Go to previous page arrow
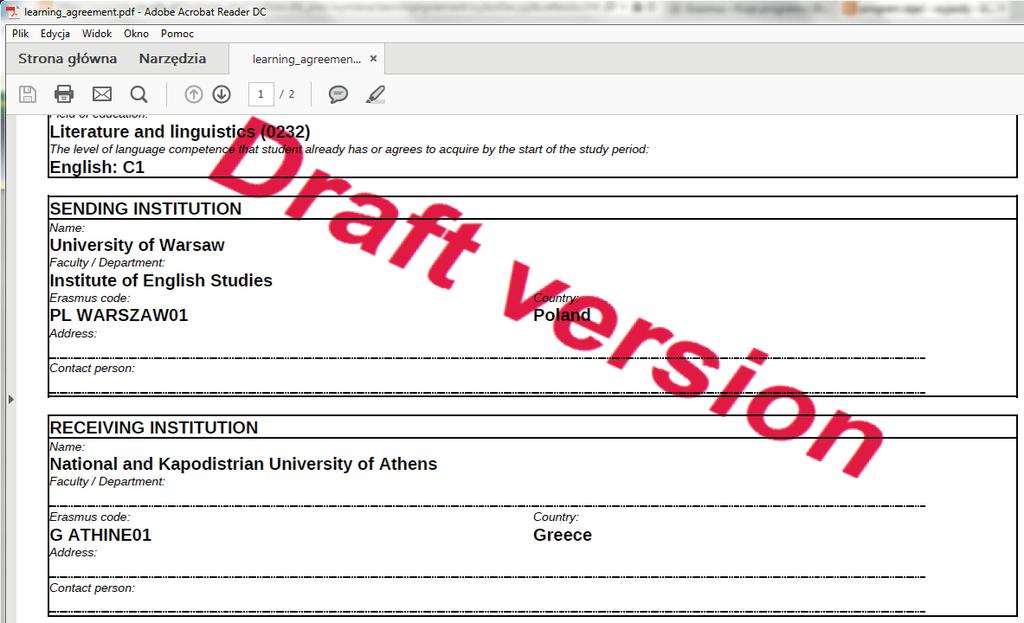 coord(193,94)
